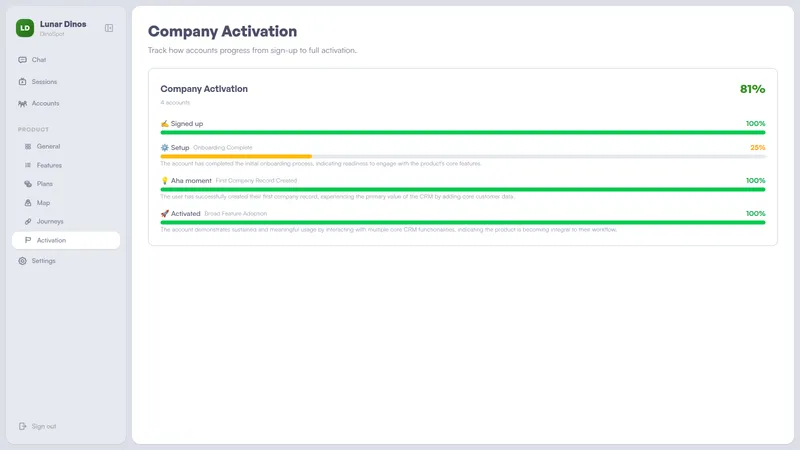
Task: Click the Aha moment stage name
Action: click(191, 181)
